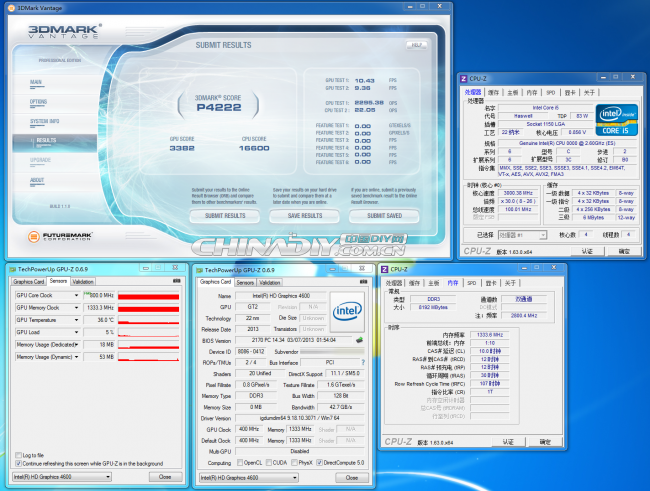Open the OPTIONS section in 3DMark Vantage
The width and height of the screenshot is (650, 491).
coord(38,103)
